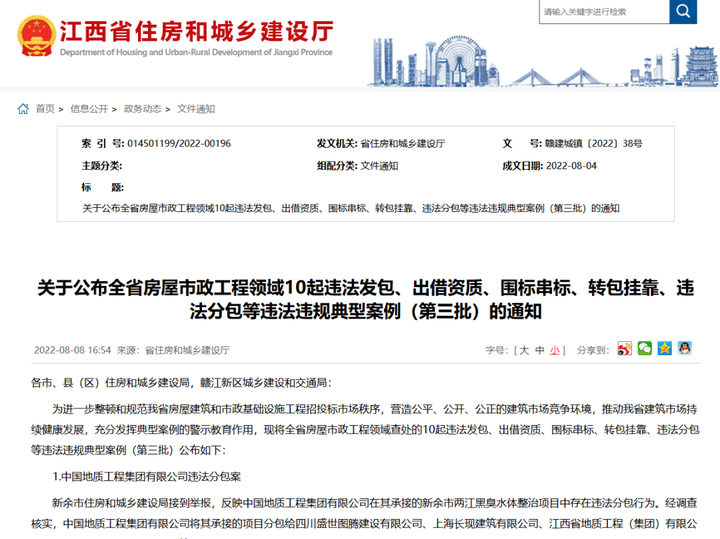This screenshot has height=539, width=720.
Task: Click document number 赣建城镇〔2022〕38号
Action: [593, 143]
